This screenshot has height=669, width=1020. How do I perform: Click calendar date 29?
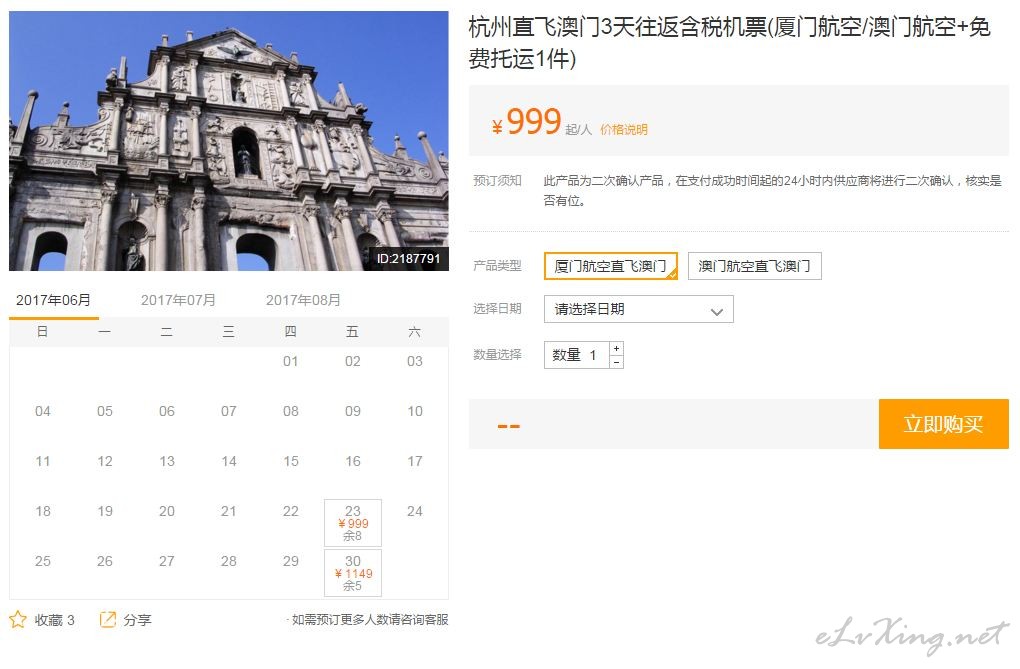(x=291, y=561)
